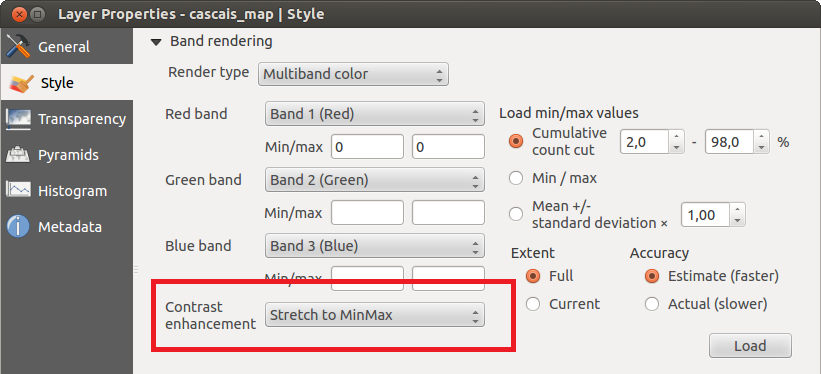Select Actual (slower) accuracy option

click(x=652, y=304)
